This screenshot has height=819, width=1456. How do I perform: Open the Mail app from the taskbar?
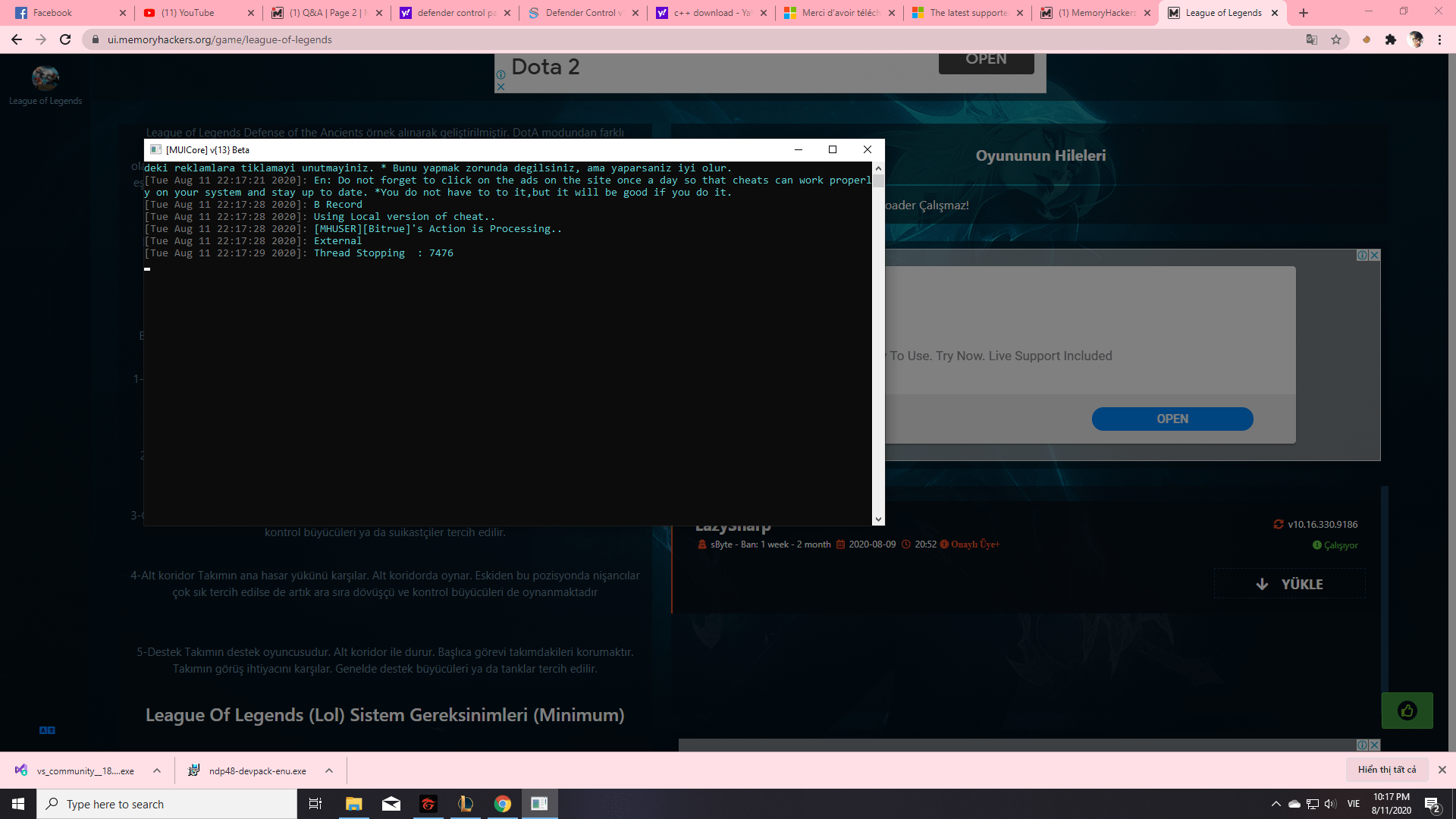tap(391, 804)
